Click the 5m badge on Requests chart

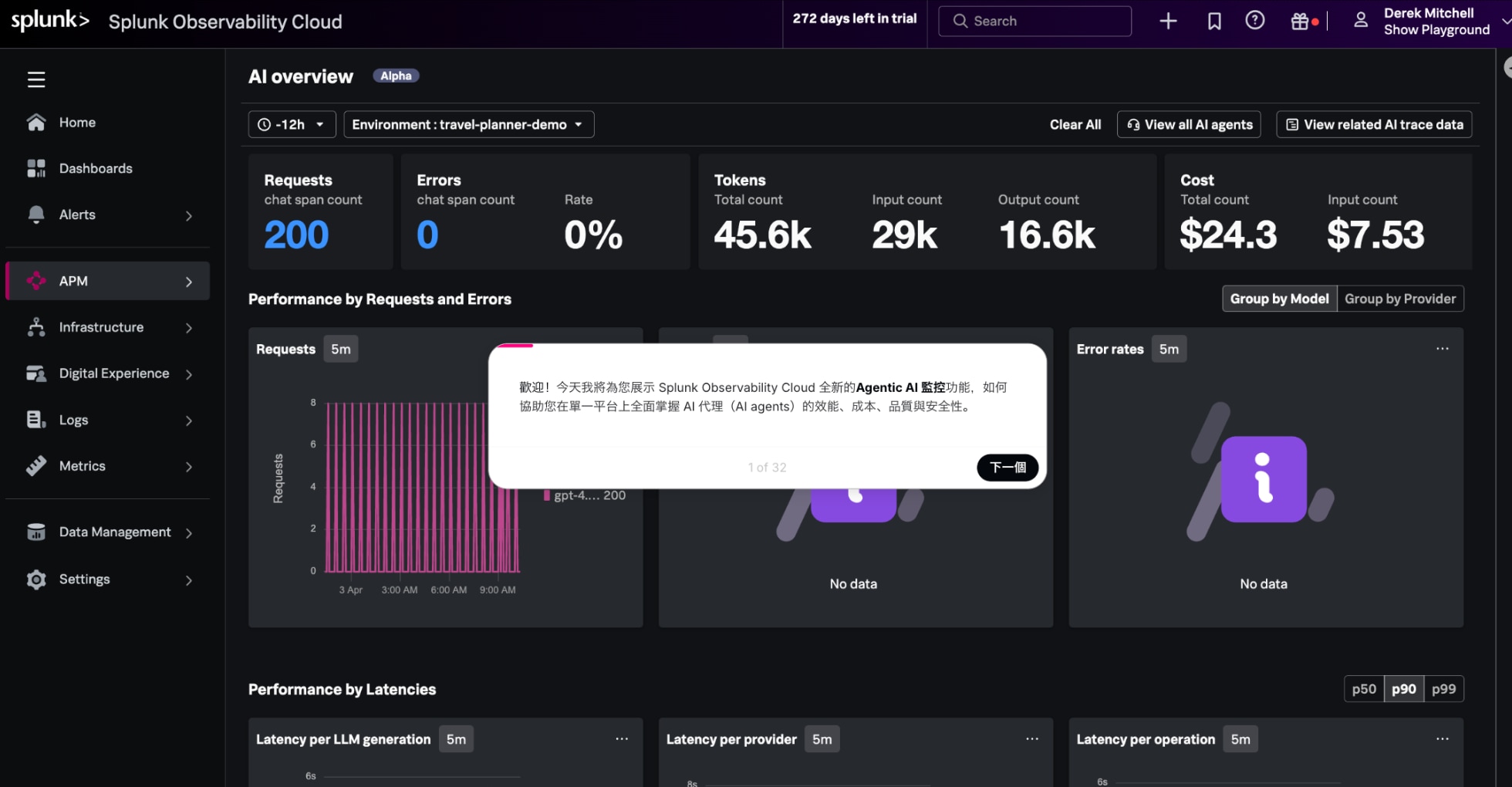tap(340, 349)
